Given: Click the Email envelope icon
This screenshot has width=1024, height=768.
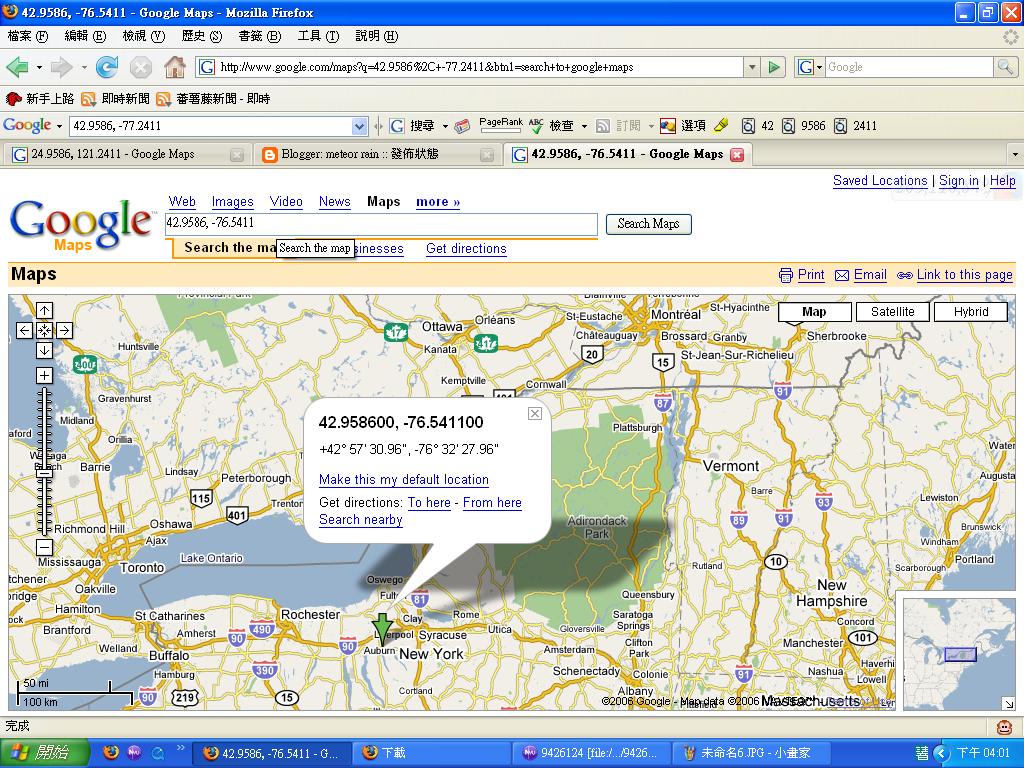Looking at the screenshot, I should coord(842,276).
